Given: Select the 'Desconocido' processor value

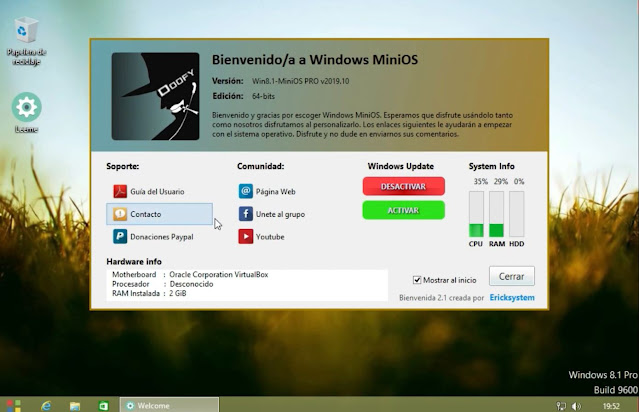Looking at the screenshot, I should pos(191,284).
